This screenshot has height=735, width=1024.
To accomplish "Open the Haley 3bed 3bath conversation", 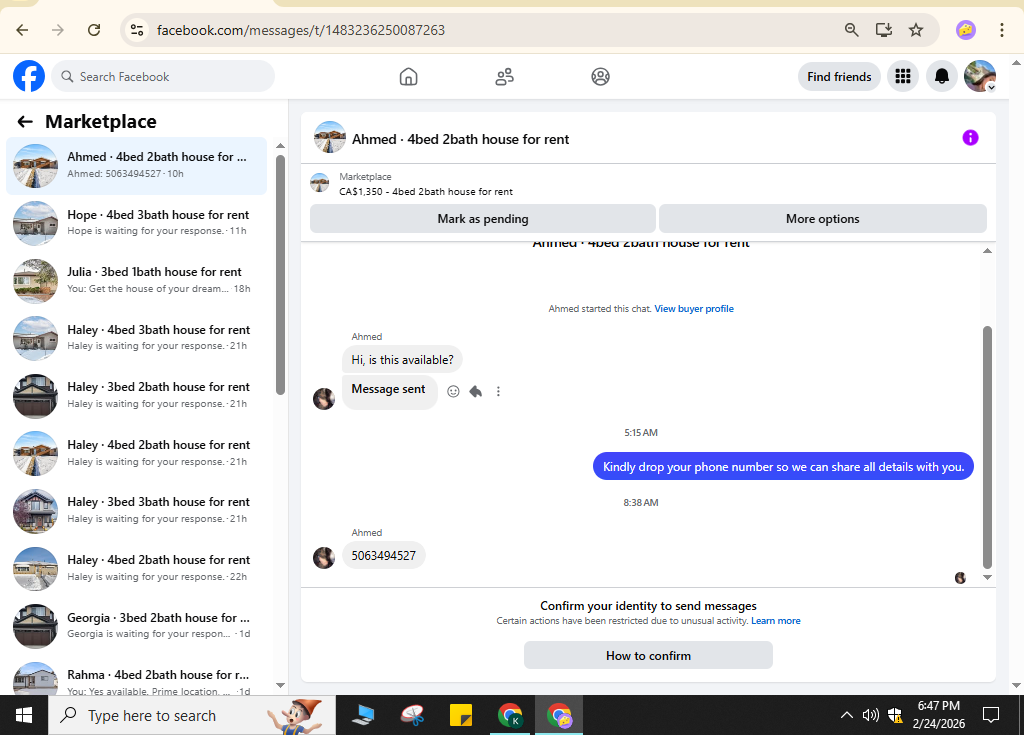I will point(136,510).
